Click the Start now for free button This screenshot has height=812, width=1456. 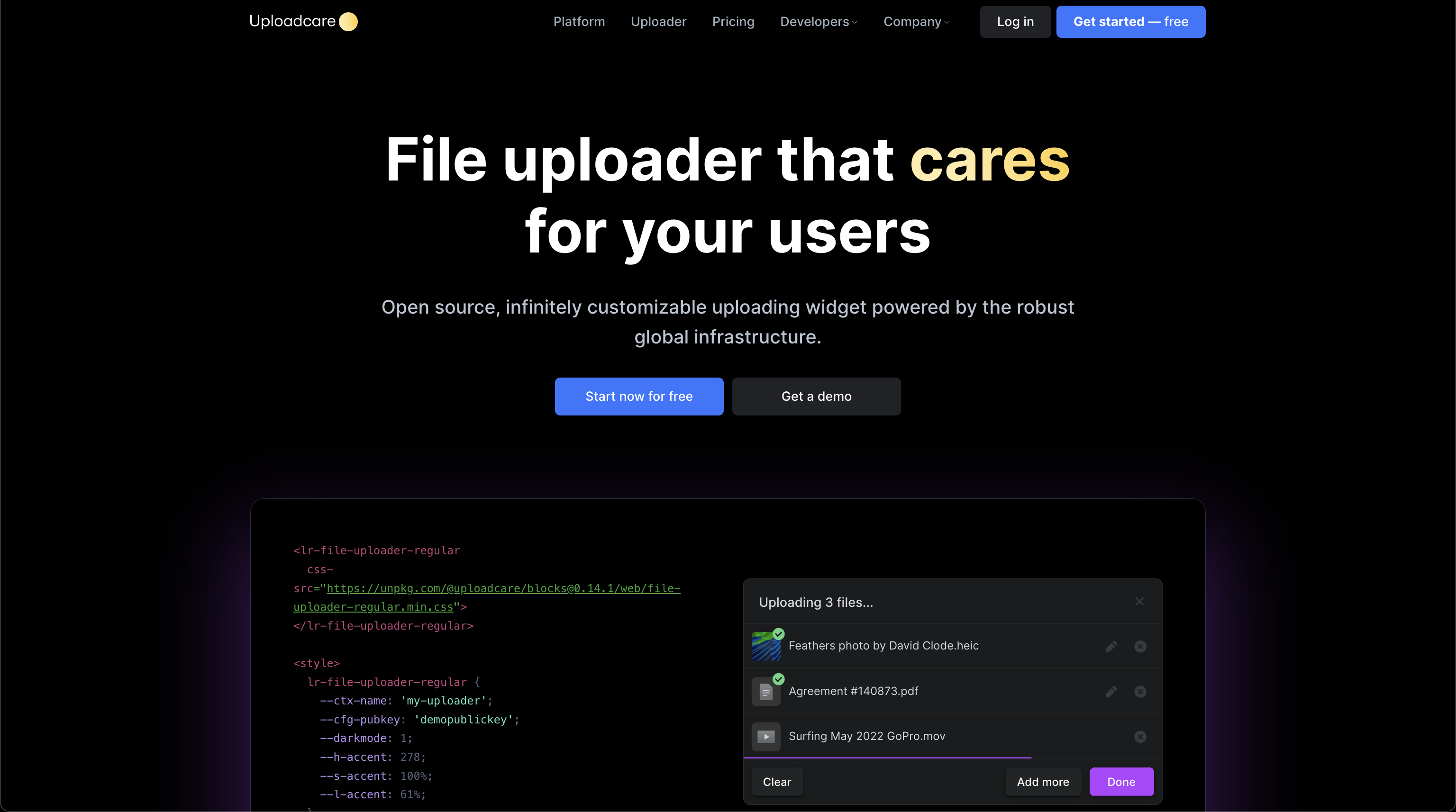tap(639, 396)
